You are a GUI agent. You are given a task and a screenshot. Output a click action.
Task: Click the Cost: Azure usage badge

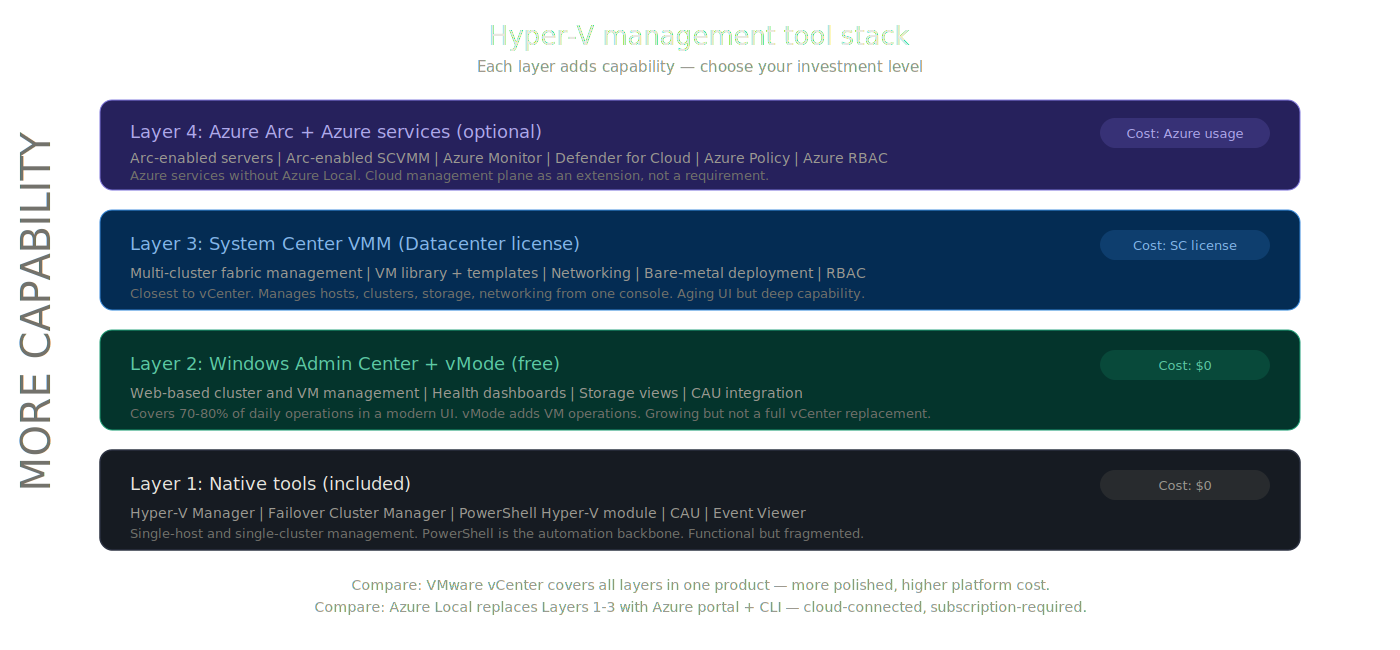[1184, 132]
